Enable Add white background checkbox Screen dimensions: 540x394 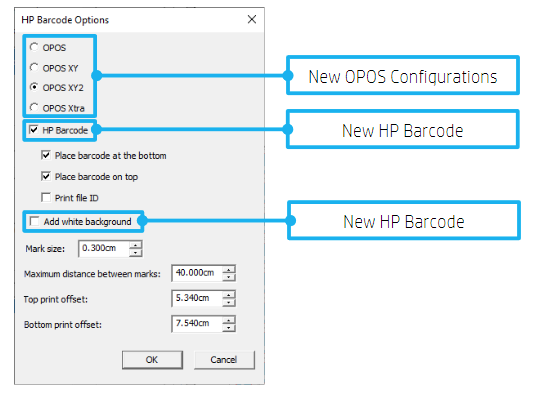pos(34,221)
